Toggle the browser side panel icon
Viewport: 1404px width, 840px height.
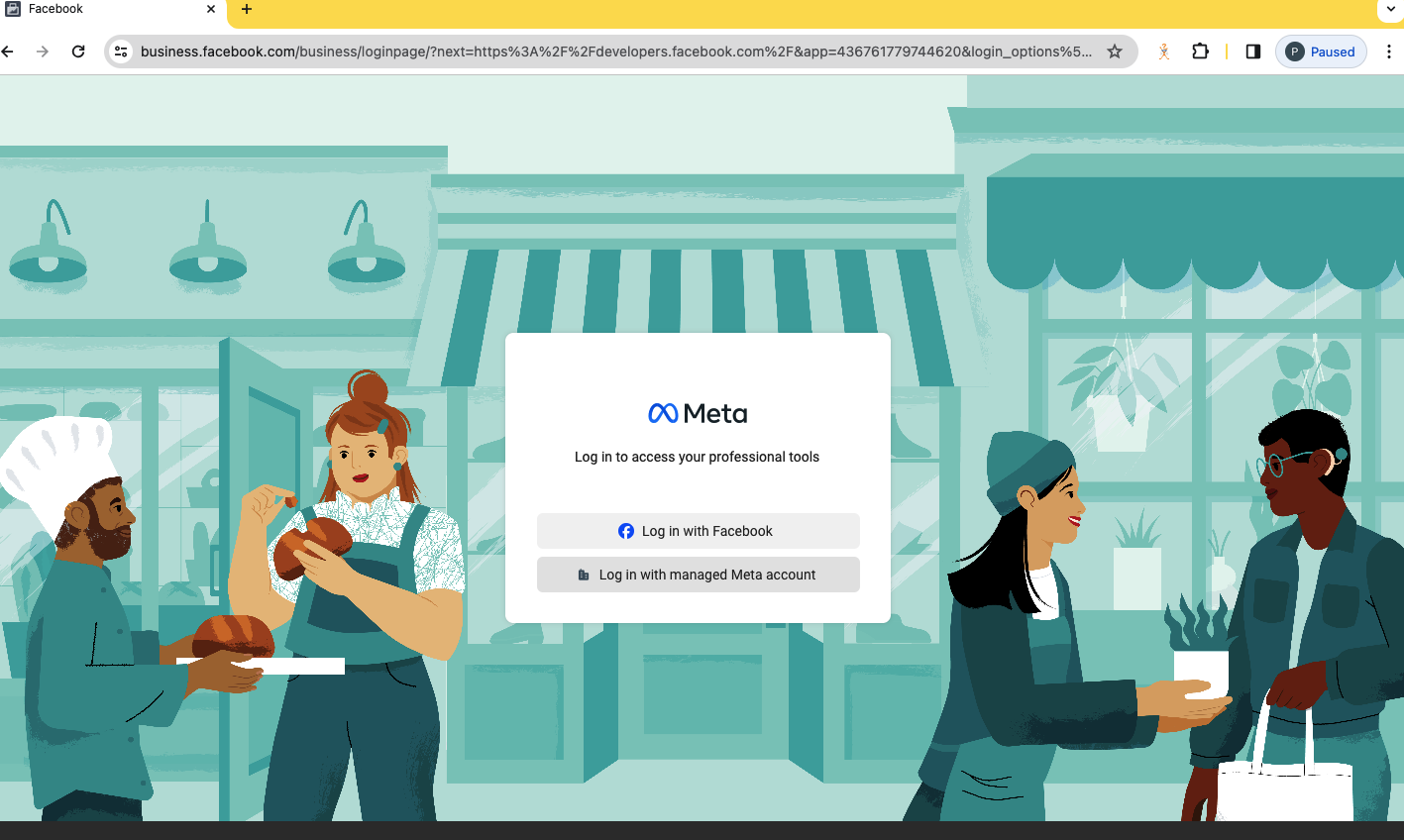[x=1252, y=52]
